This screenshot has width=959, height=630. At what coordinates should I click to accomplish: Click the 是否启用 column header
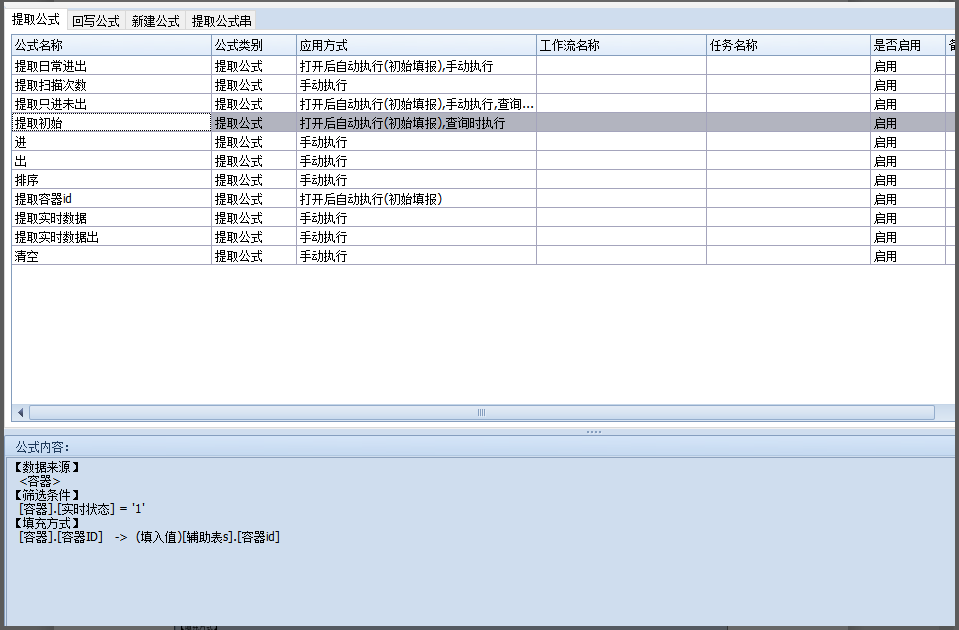(907, 45)
